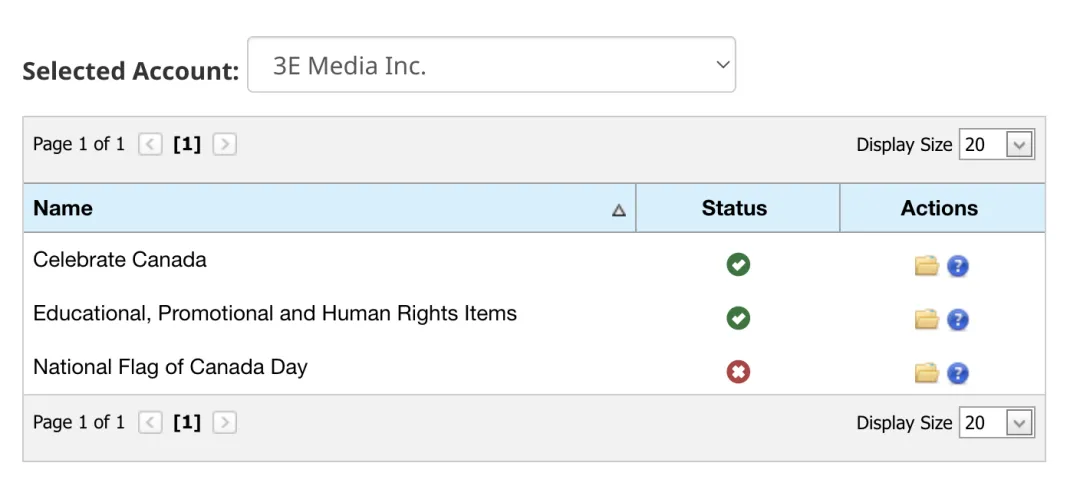This screenshot has width=1080, height=489.
Task: Toggle the Name column sort triangle
Action: click(619, 210)
